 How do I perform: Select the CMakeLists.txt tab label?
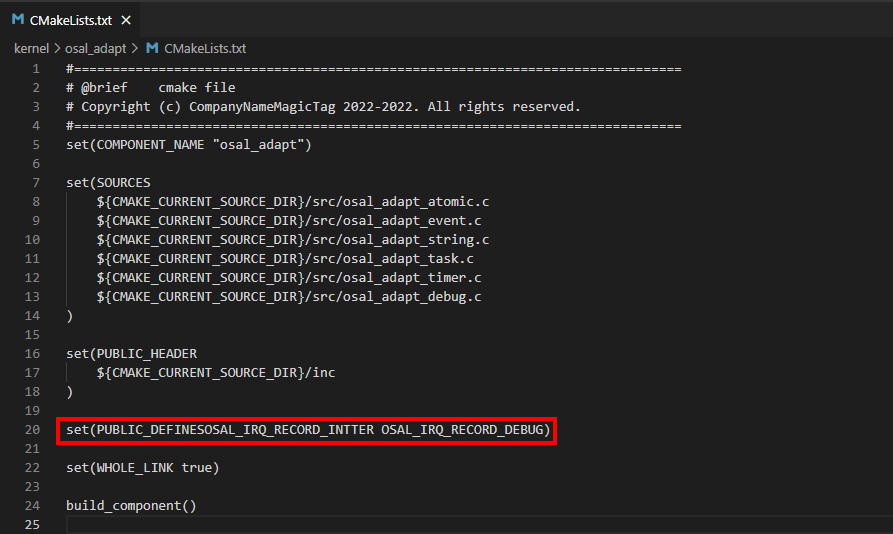click(70, 19)
